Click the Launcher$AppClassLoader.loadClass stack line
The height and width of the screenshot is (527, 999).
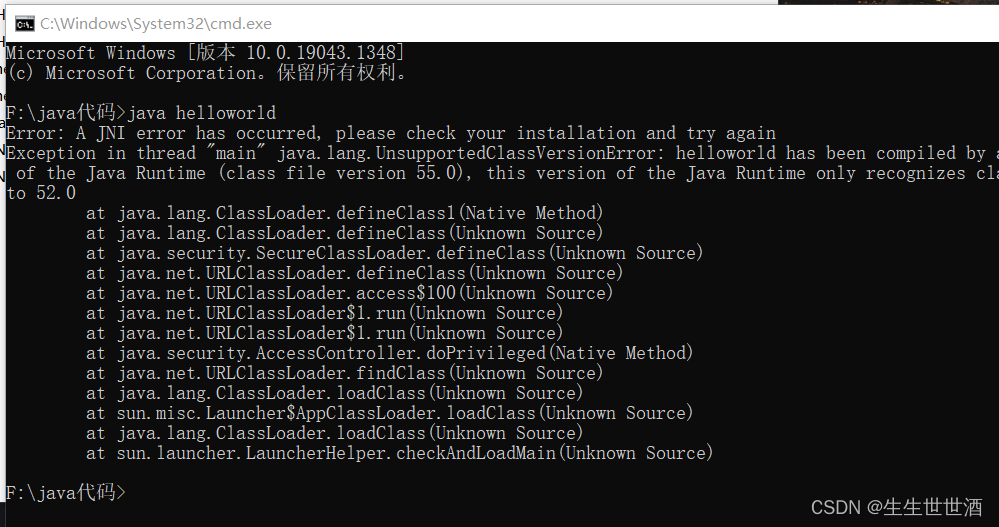(389, 413)
